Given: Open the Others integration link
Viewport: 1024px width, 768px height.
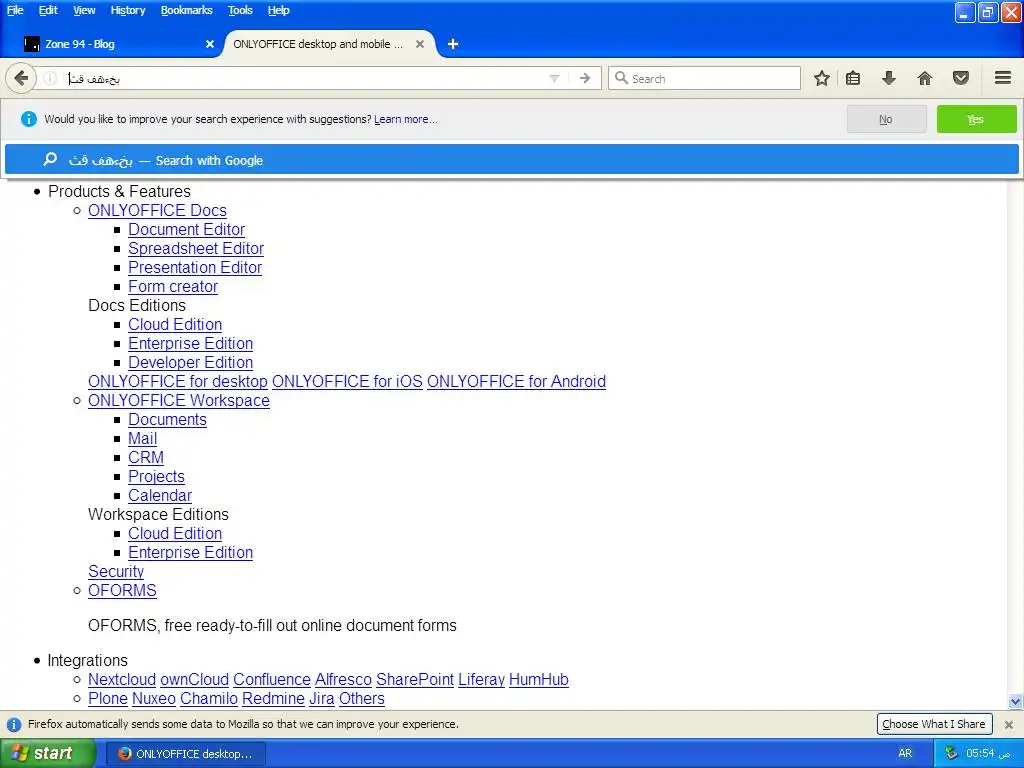Looking at the screenshot, I should tap(362, 699).
